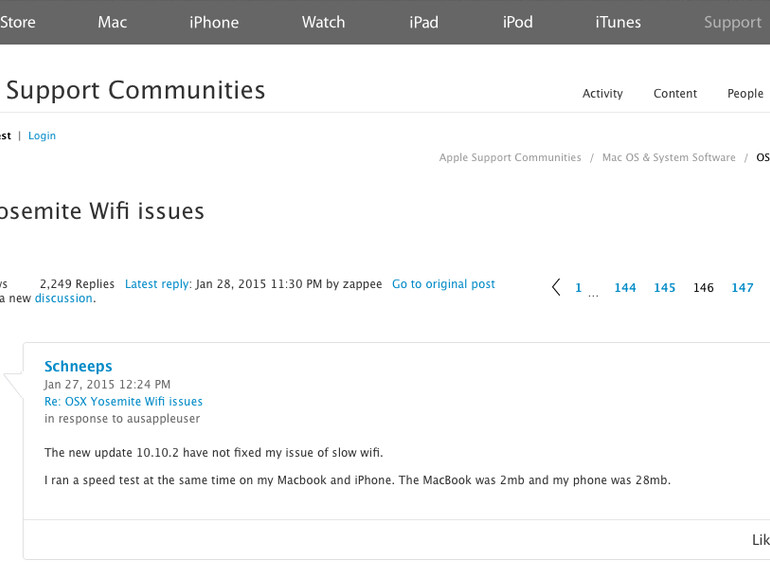Switch to the Content tab
The width and height of the screenshot is (770, 578).
click(675, 94)
